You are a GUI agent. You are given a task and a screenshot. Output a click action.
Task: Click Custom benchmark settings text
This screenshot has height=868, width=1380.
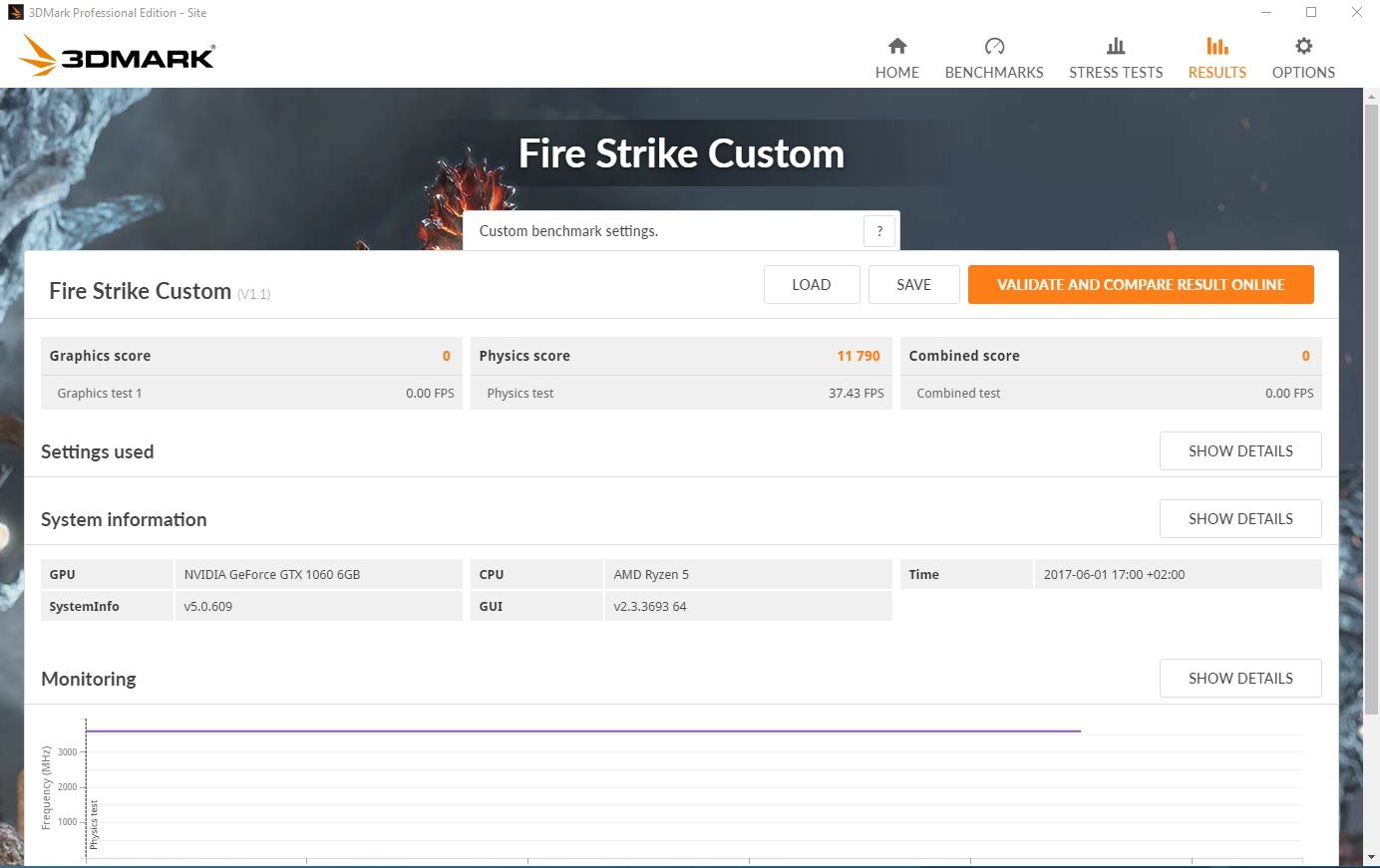568,231
